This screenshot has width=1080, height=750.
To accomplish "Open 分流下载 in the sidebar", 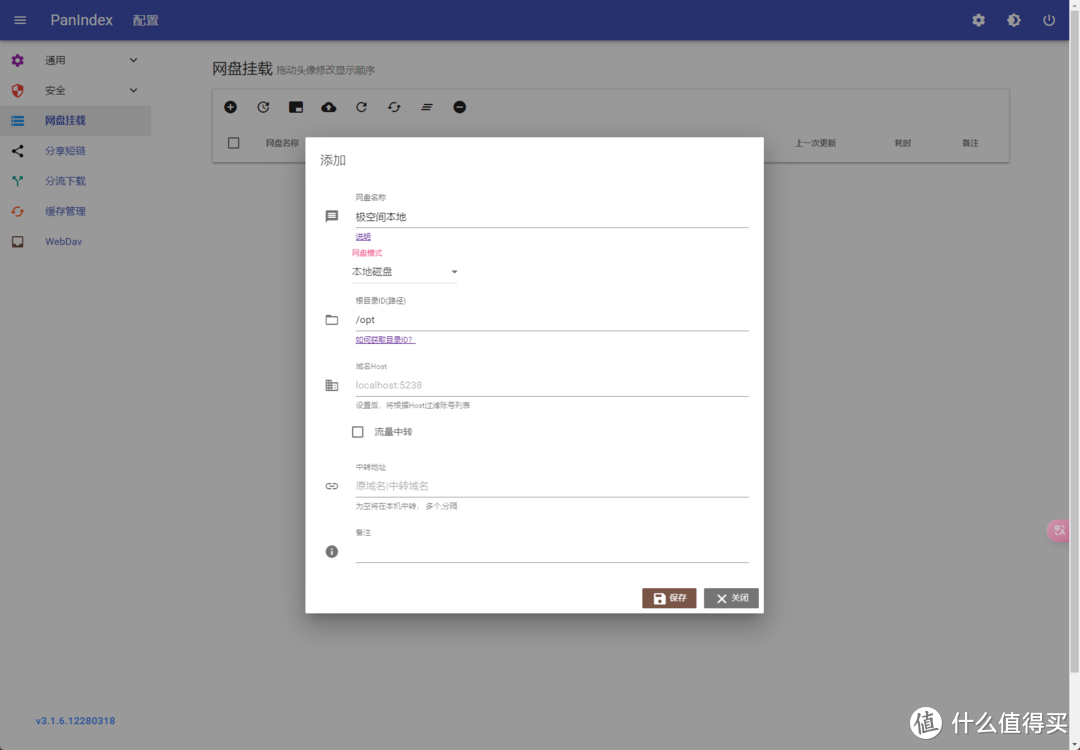I will point(75,181).
